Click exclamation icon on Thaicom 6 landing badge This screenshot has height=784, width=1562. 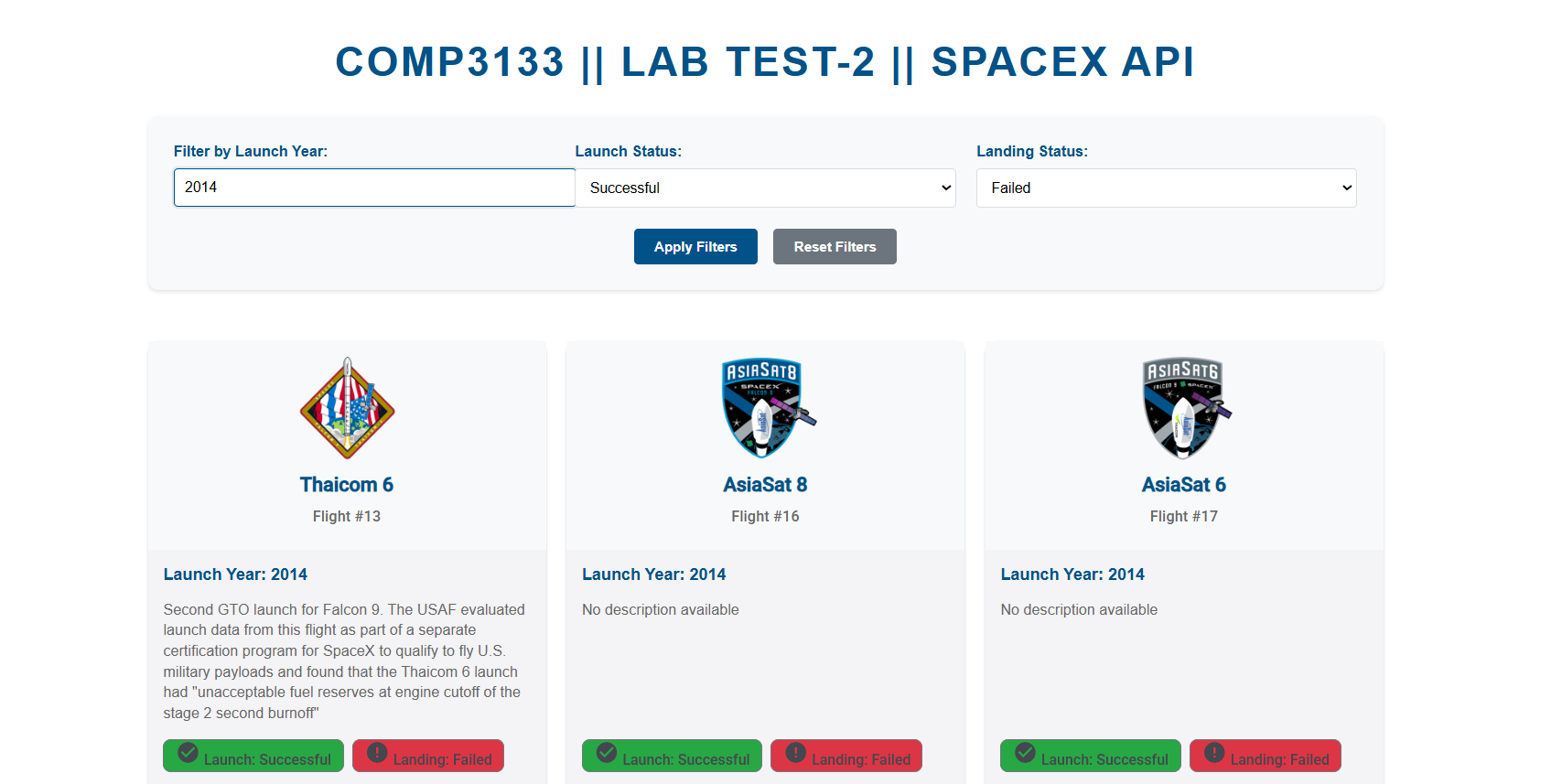(x=377, y=752)
